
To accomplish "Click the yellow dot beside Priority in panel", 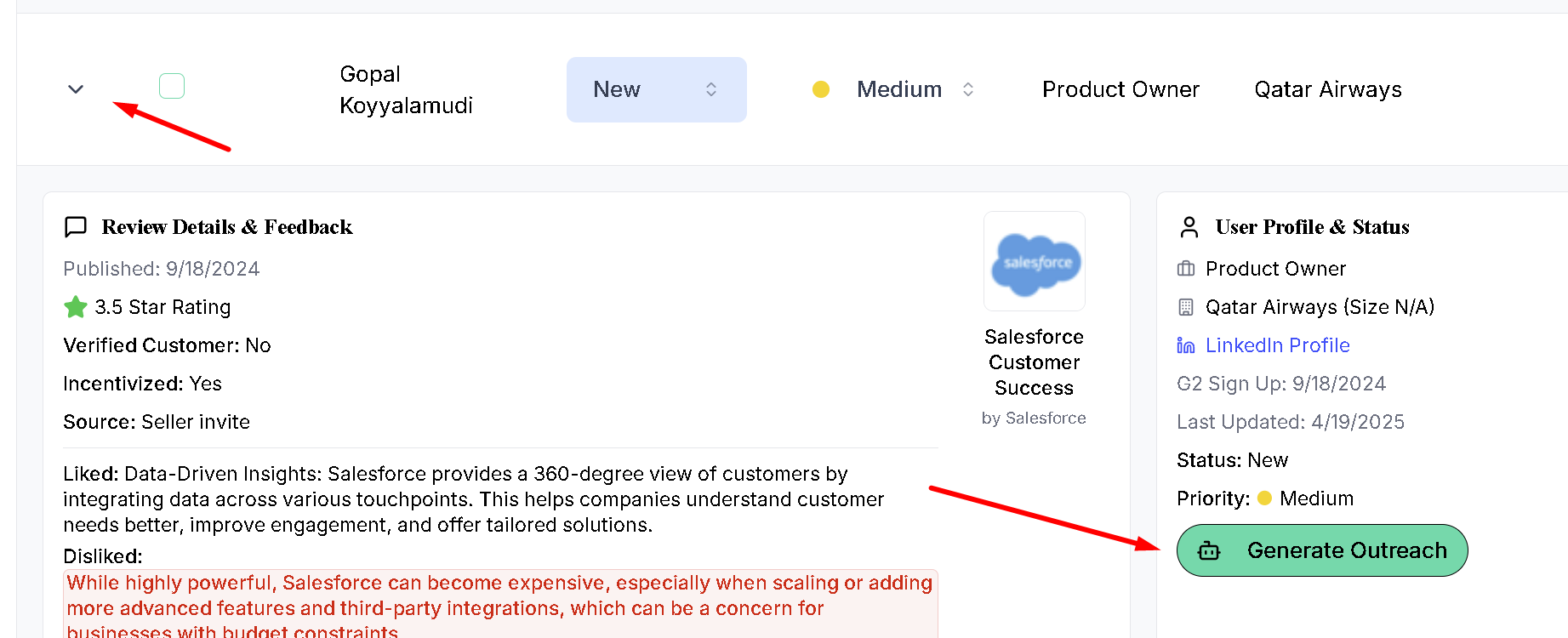I will click(1264, 498).
